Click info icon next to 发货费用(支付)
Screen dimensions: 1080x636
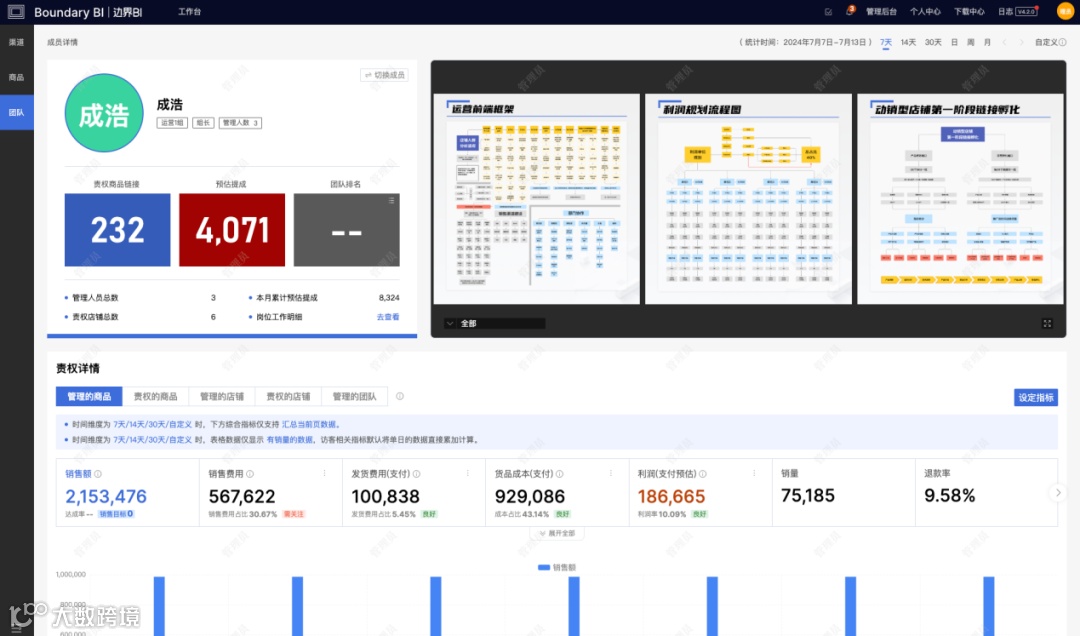pyautogui.click(x=417, y=473)
